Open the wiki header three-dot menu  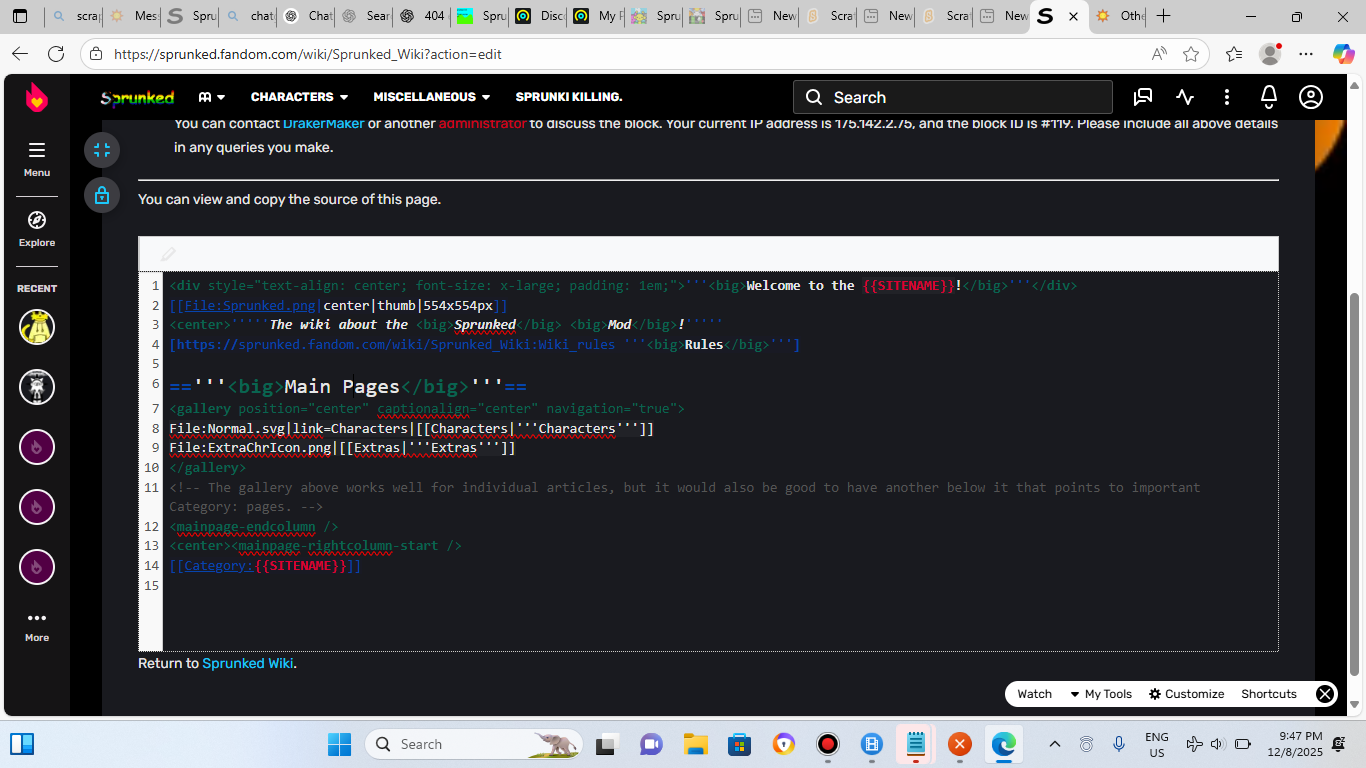pyautogui.click(x=1227, y=97)
